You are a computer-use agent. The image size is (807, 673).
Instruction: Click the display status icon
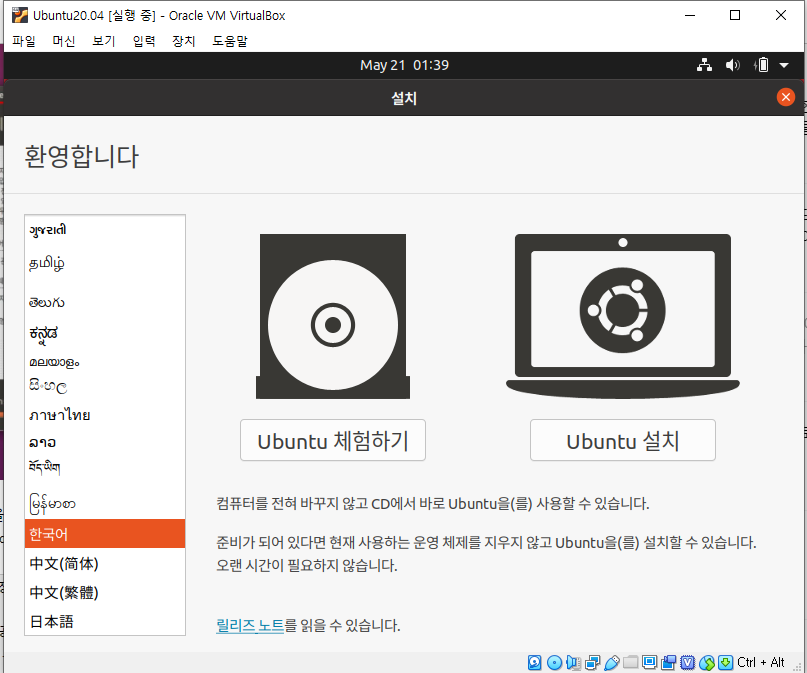click(x=650, y=662)
